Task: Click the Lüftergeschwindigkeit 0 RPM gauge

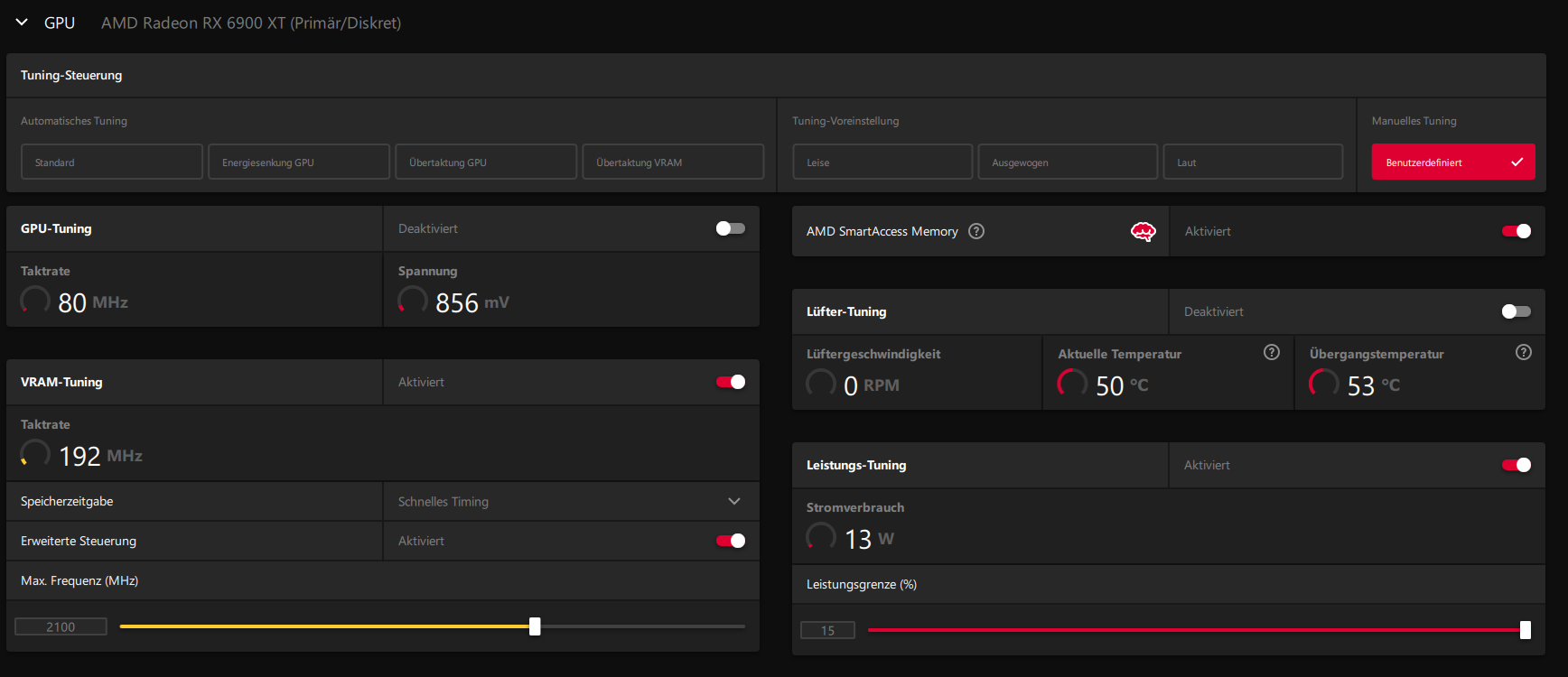Action: [821, 383]
